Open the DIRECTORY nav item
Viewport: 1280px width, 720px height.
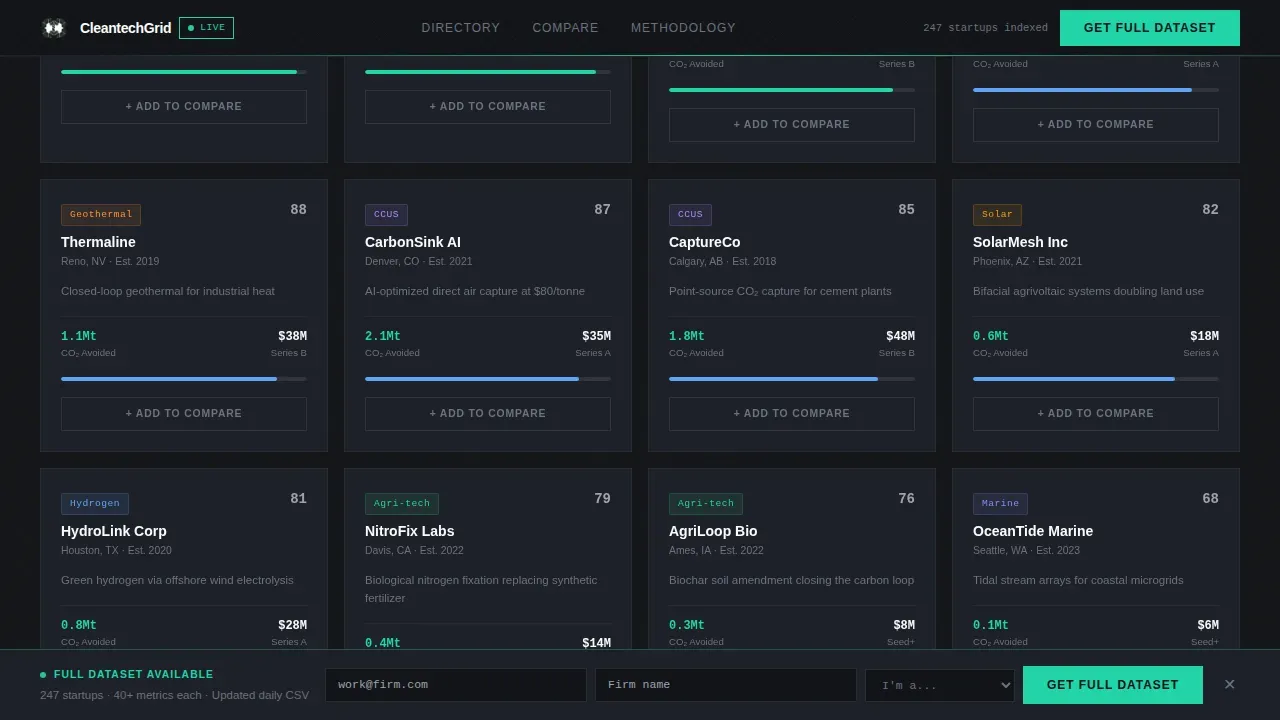[461, 28]
